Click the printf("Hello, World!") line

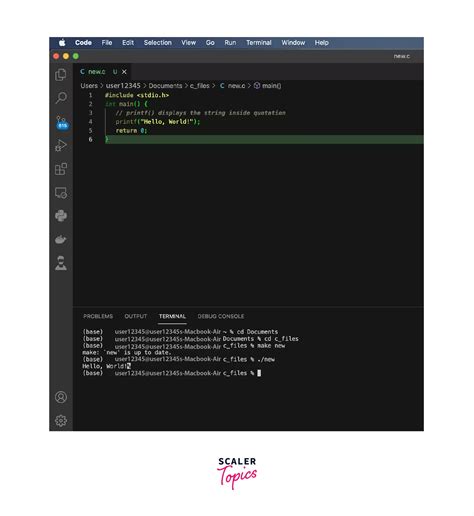pyautogui.click(x=158, y=122)
